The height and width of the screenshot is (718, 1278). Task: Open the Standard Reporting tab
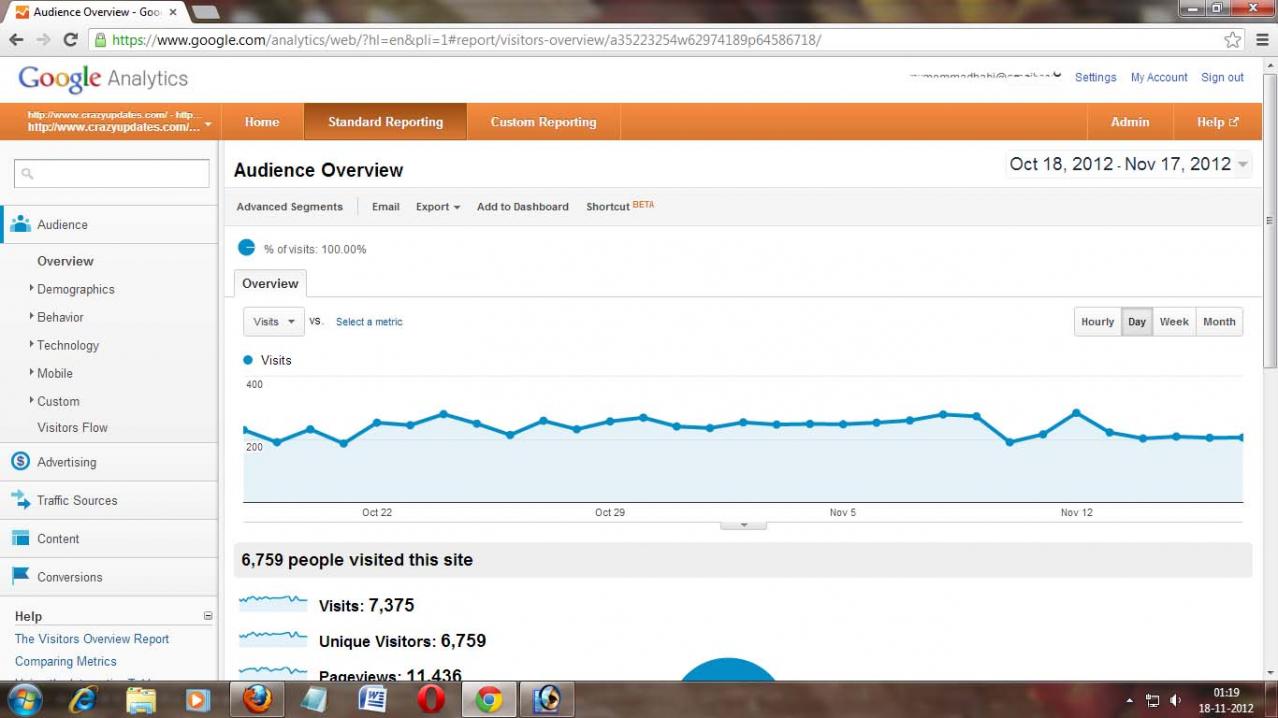point(385,122)
